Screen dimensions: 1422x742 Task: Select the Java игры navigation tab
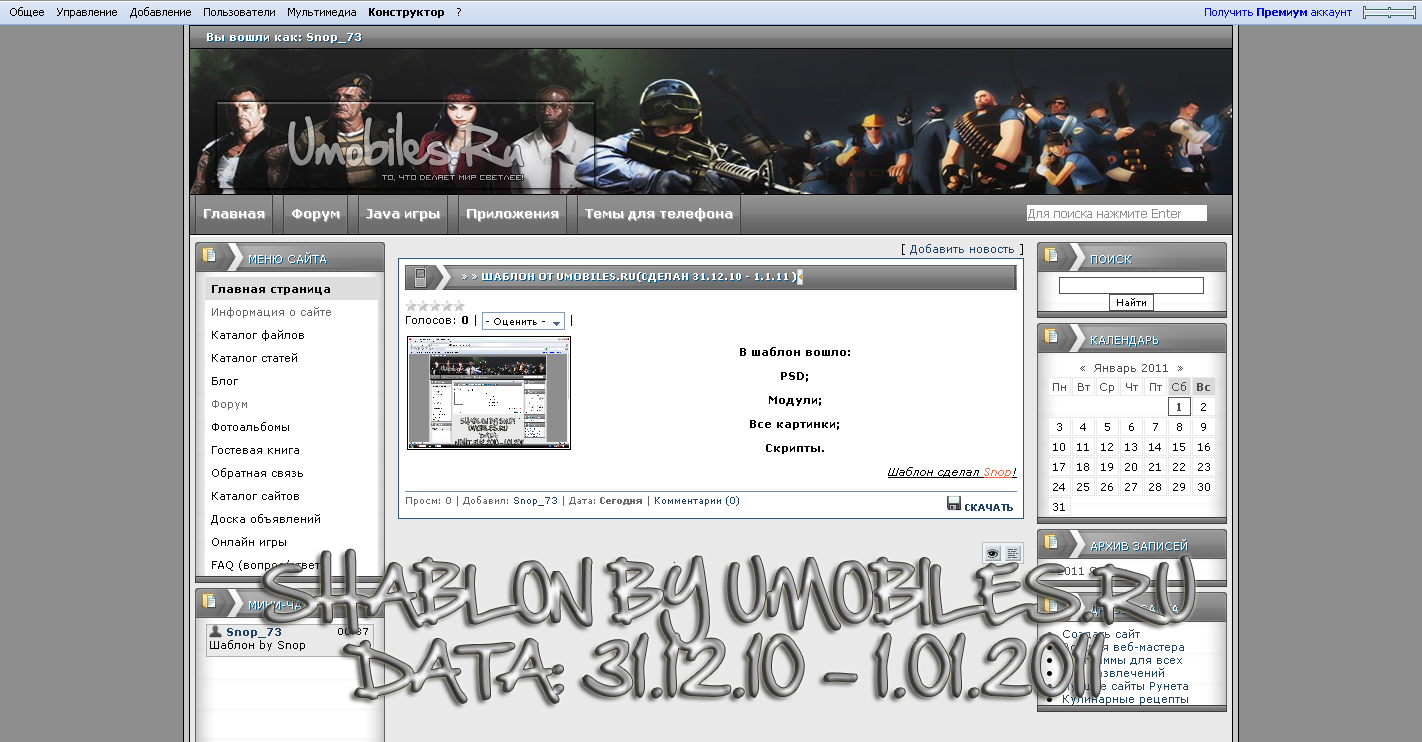pos(402,214)
